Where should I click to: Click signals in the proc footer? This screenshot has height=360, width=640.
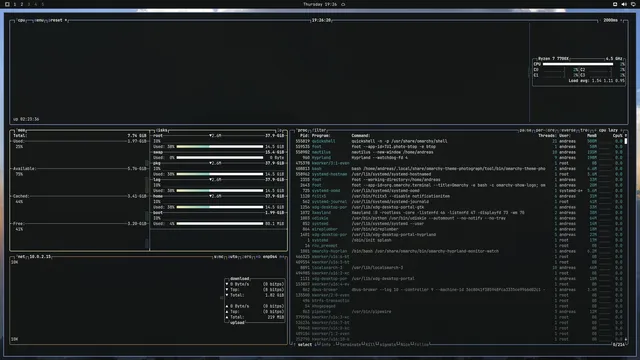(387, 345)
